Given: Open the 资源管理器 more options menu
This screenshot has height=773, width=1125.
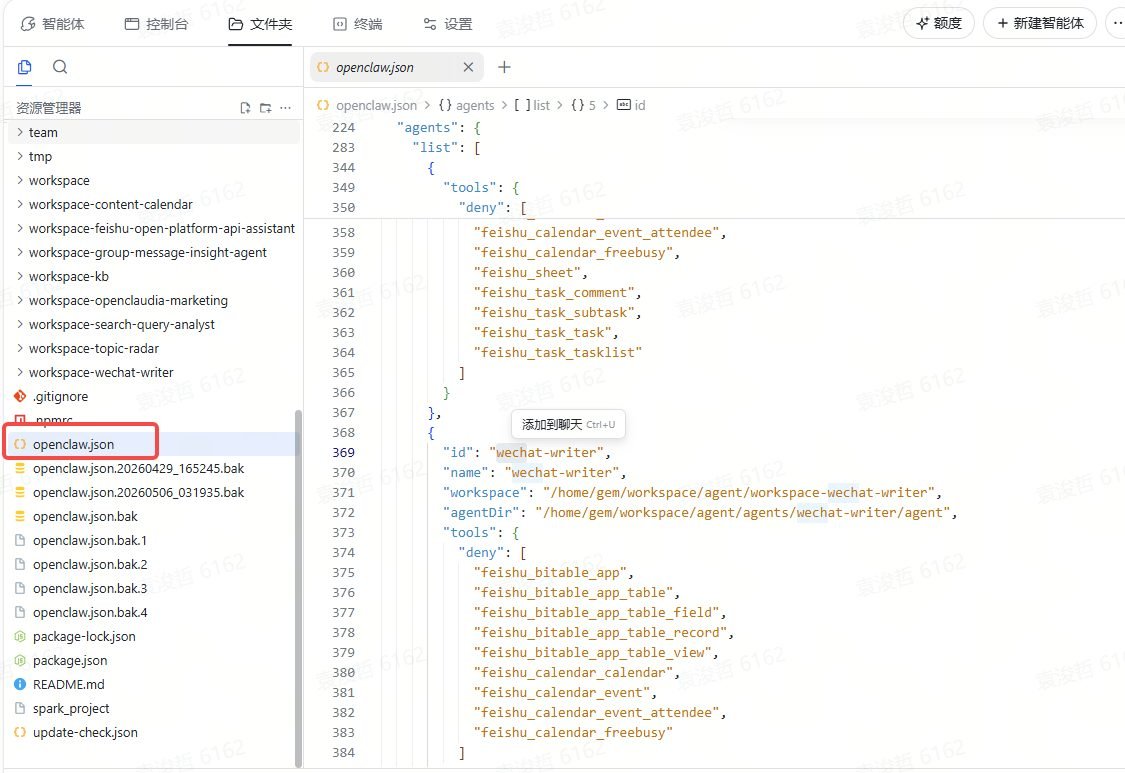Looking at the screenshot, I should [286, 108].
